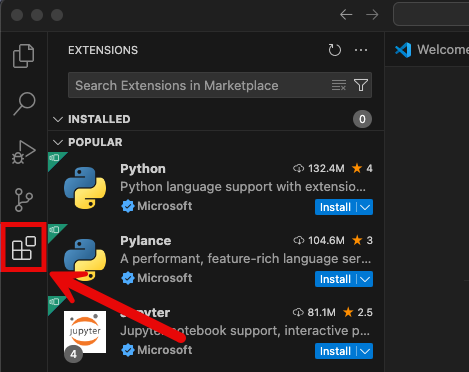Open Source Control view
Viewport: 469px width, 372px height.
[x=24, y=200]
